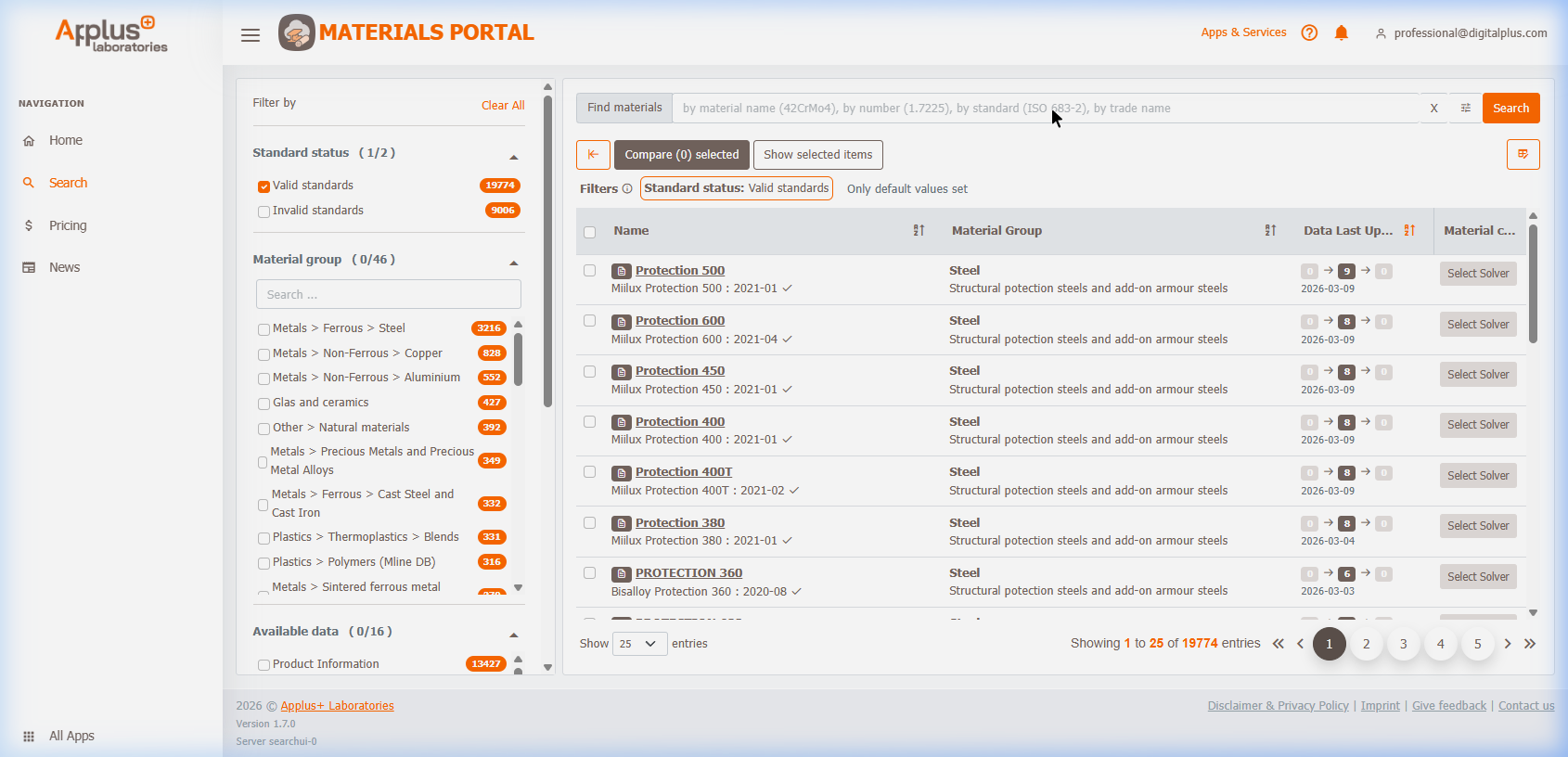Viewport: 1568px width, 757px height.
Task: Click the info icon next to Filters
Action: coord(627,189)
